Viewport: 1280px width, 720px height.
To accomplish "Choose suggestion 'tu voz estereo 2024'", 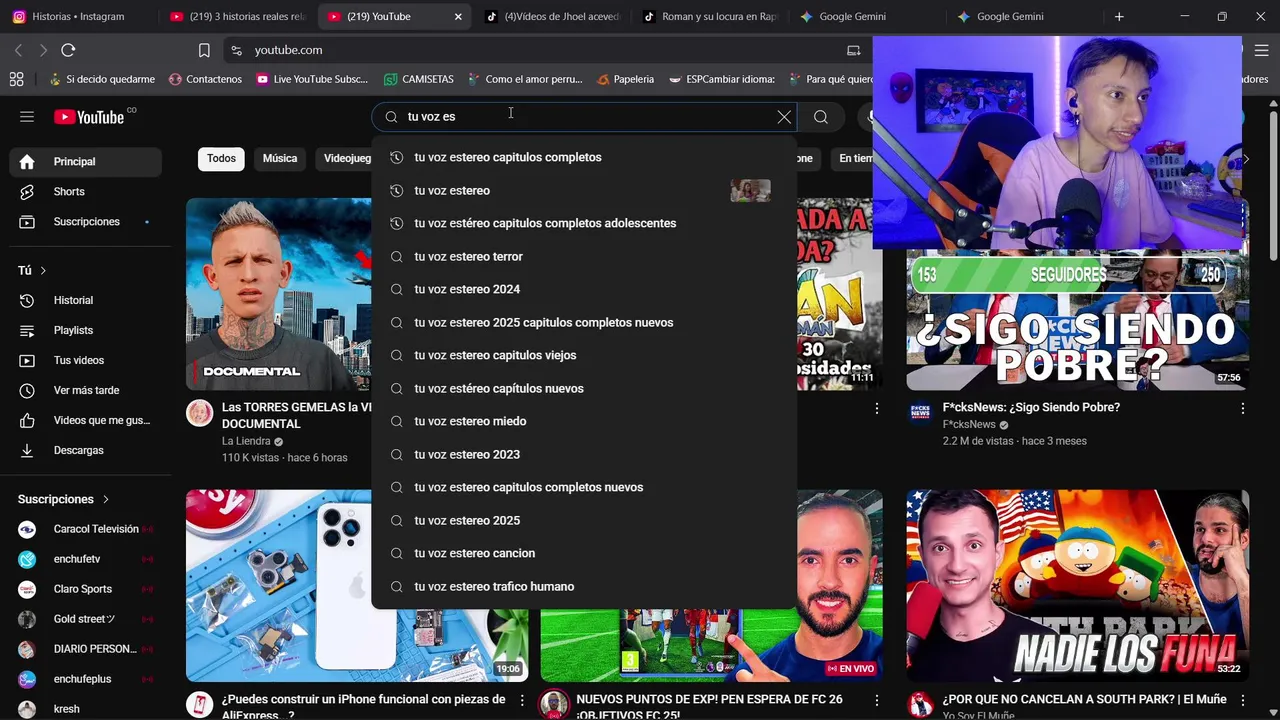I will click(584, 289).
